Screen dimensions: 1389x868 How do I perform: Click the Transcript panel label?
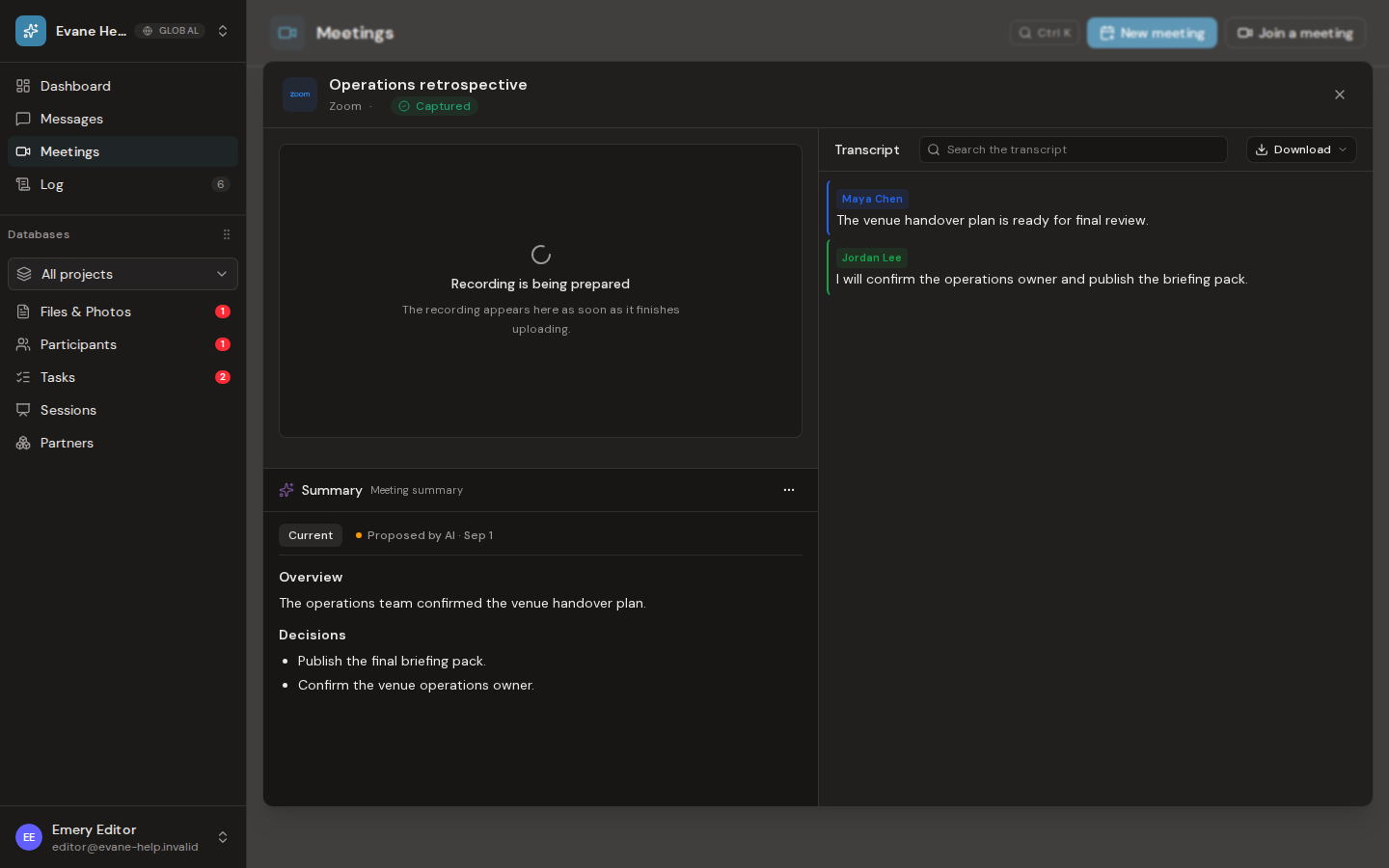pos(867,149)
